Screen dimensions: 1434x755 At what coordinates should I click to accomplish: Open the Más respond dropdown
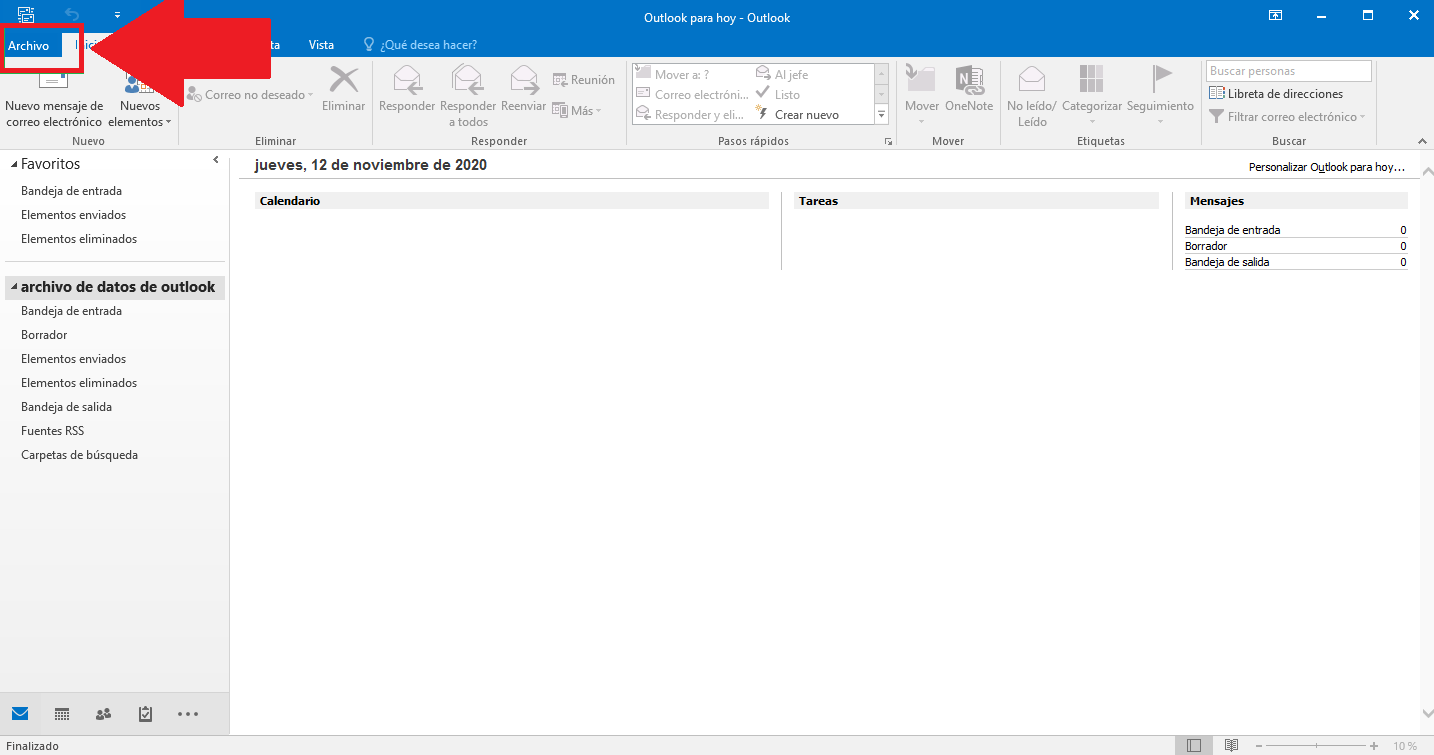577,111
